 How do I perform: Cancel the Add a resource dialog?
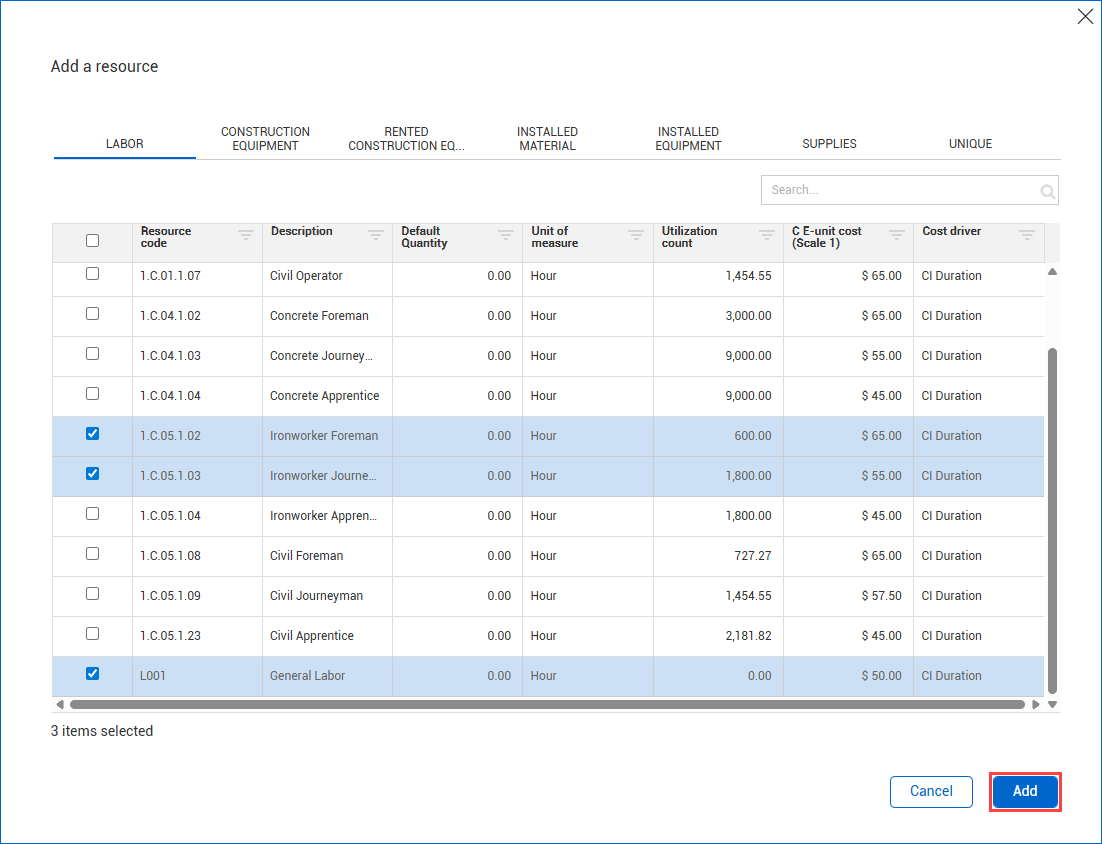coord(931,791)
